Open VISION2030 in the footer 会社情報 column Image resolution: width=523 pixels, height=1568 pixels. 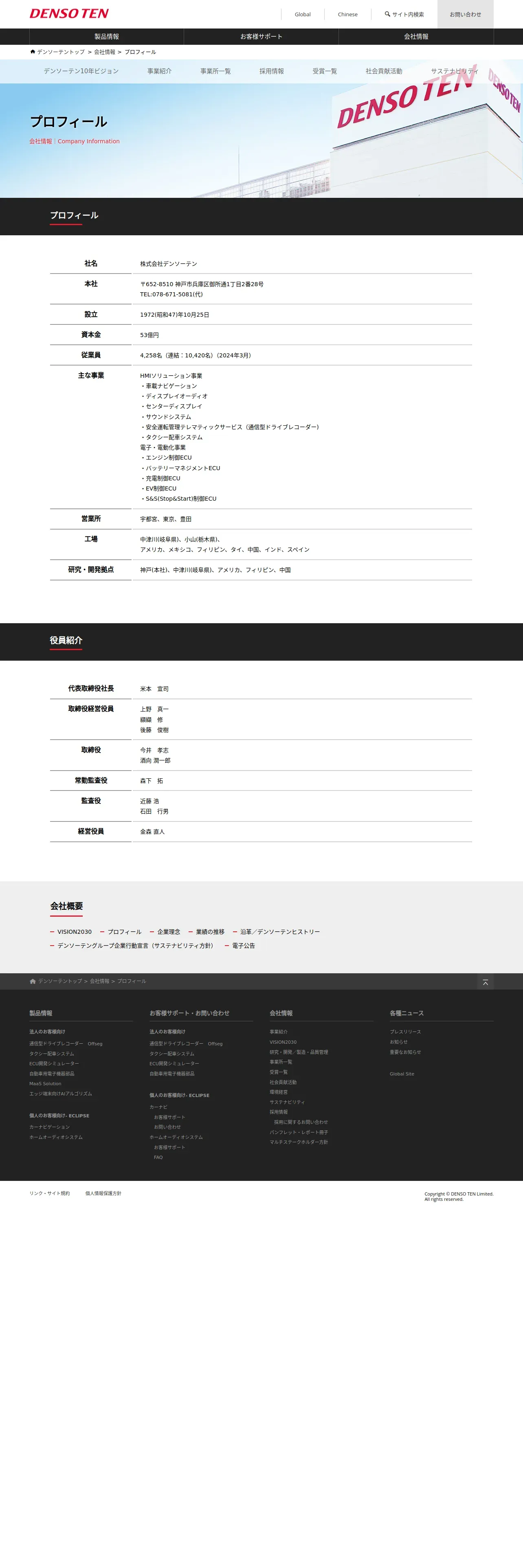coord(283,1042)
